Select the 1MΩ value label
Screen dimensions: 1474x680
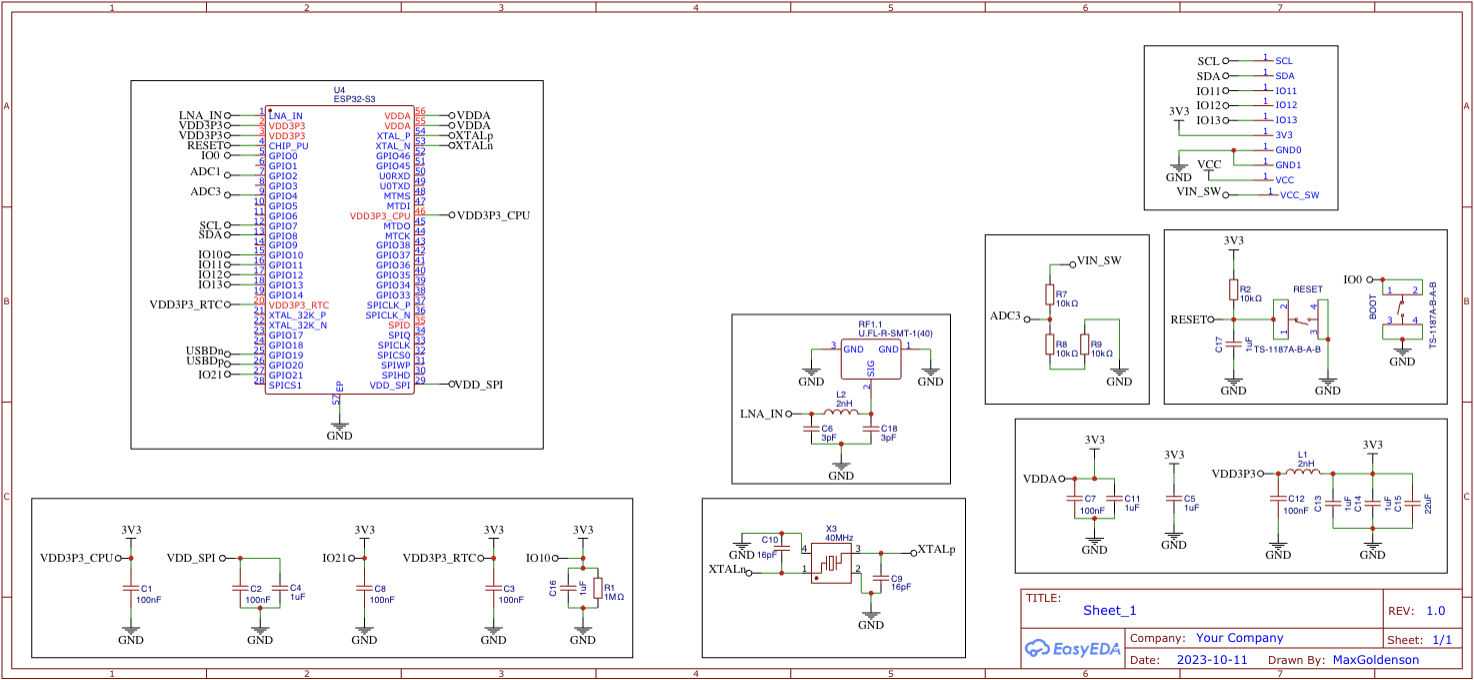coord(613,596)
